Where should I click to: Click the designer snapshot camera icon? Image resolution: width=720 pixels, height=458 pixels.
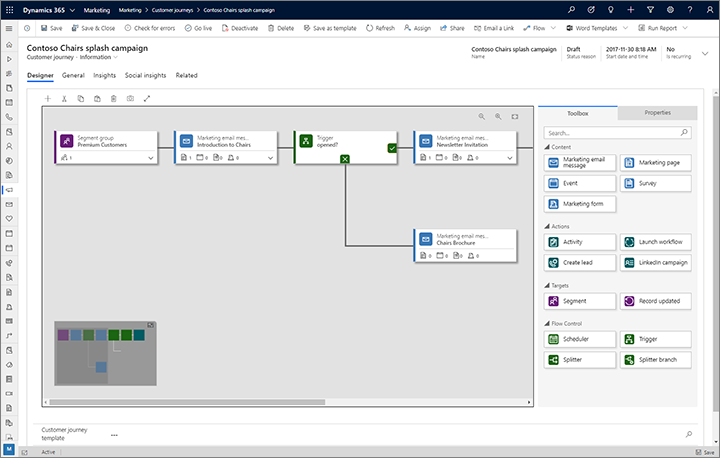tap(130, 98)
